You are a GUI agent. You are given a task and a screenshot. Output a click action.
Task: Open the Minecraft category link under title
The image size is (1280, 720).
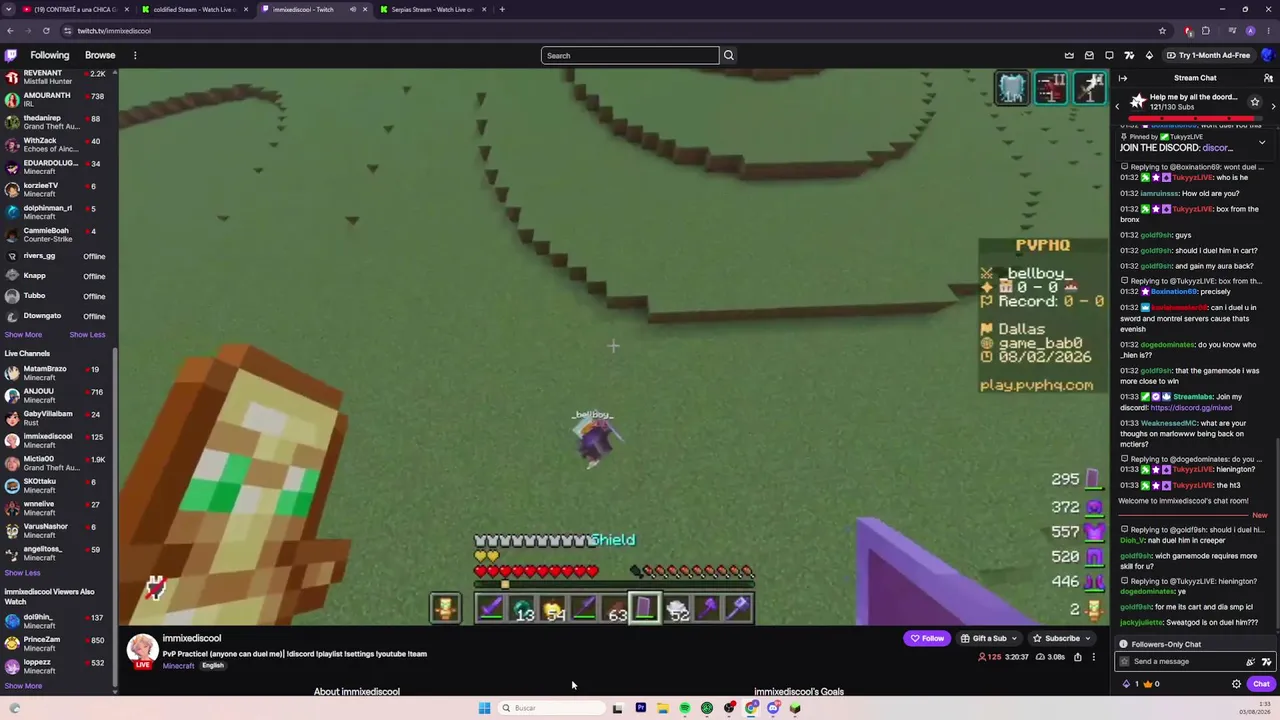click(x=178, y=666)
